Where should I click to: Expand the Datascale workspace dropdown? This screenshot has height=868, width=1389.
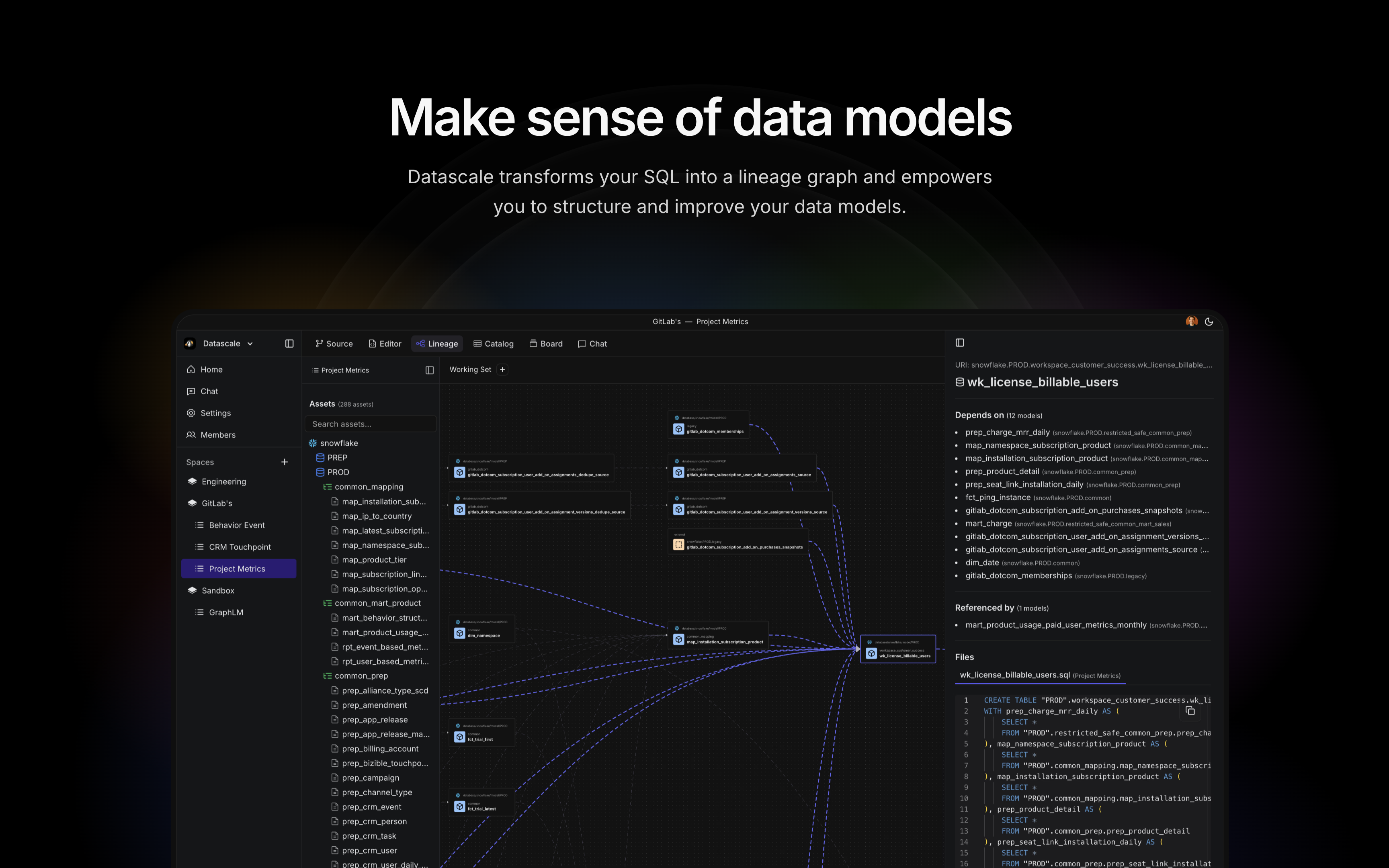pyautogui.click(x=251, y=343)
